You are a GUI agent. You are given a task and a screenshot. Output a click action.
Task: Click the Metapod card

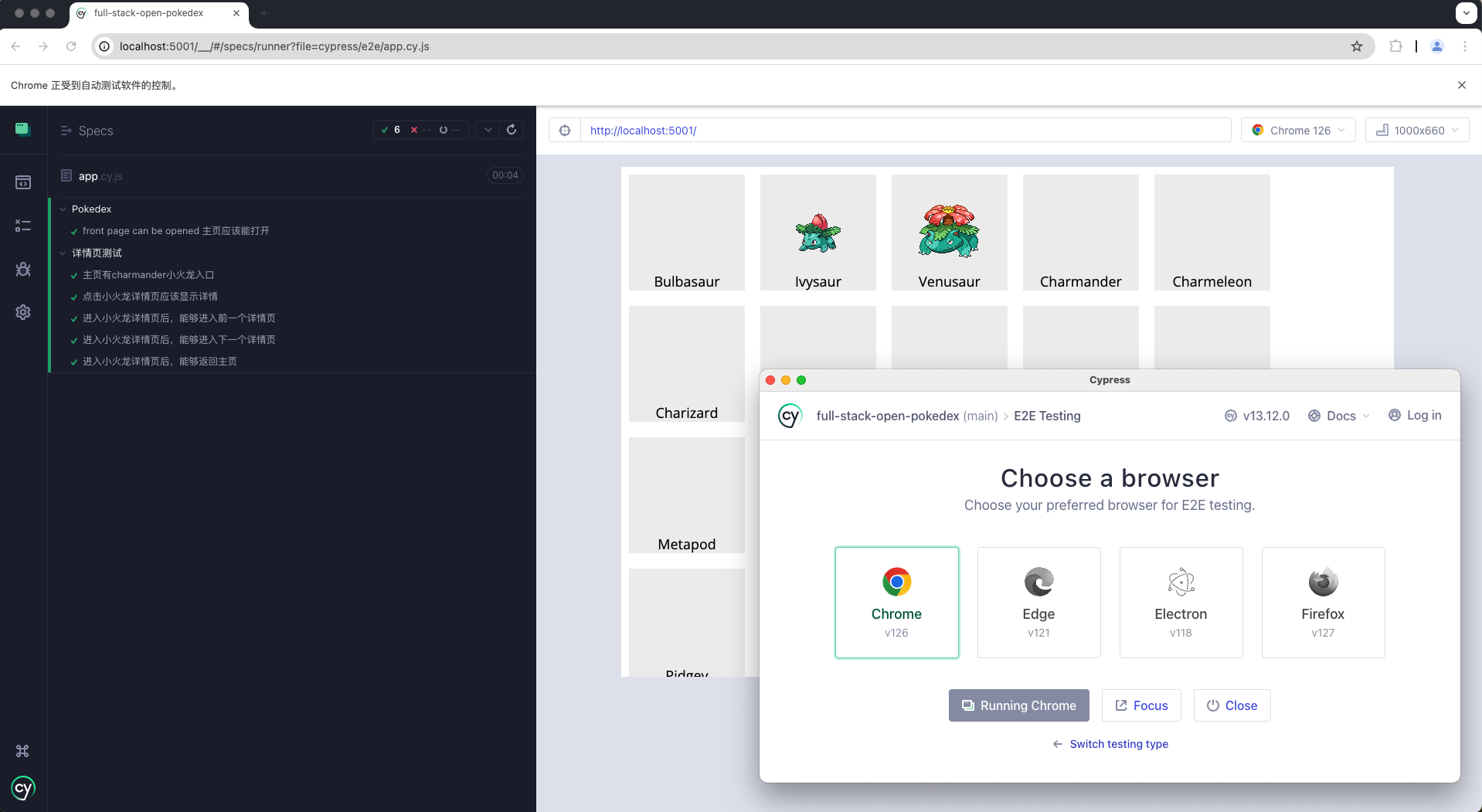[687, 495]
